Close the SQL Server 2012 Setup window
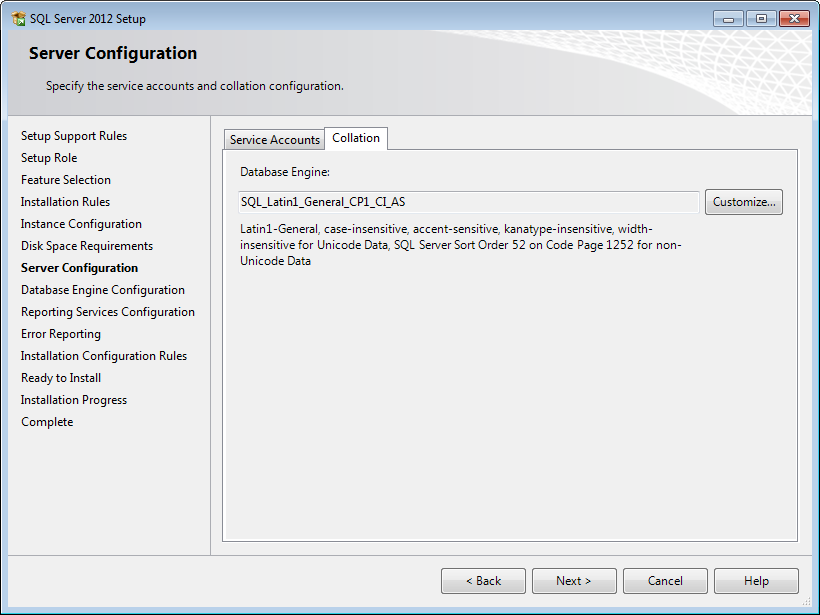 [794, 19]
